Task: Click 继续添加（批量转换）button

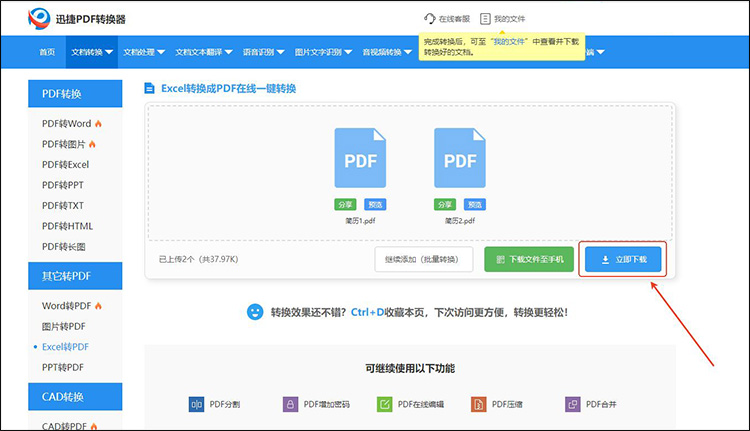Action: click(424, 259)
